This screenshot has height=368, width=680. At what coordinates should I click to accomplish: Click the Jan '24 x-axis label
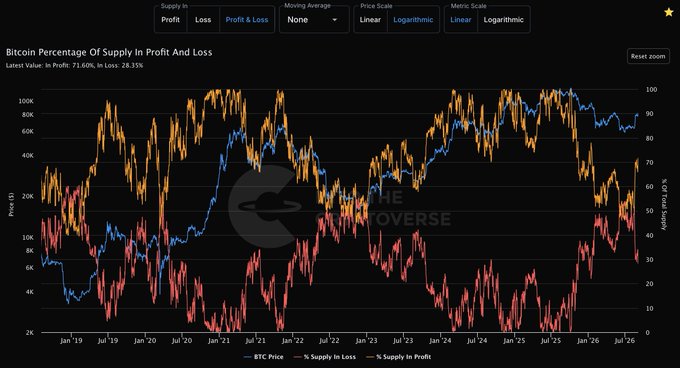point(440,341)
